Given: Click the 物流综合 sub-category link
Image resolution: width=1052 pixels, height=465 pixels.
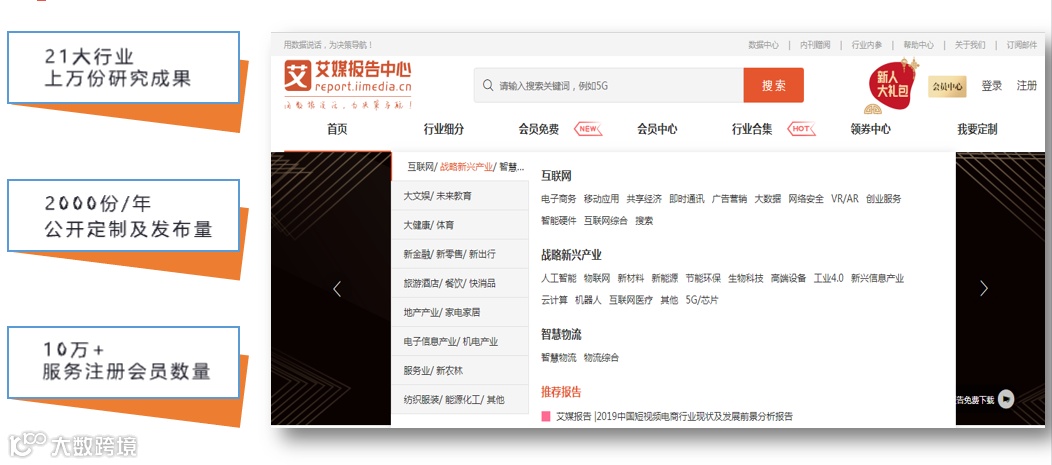Looking at the screenshot, I should click(x=602, y=358).
